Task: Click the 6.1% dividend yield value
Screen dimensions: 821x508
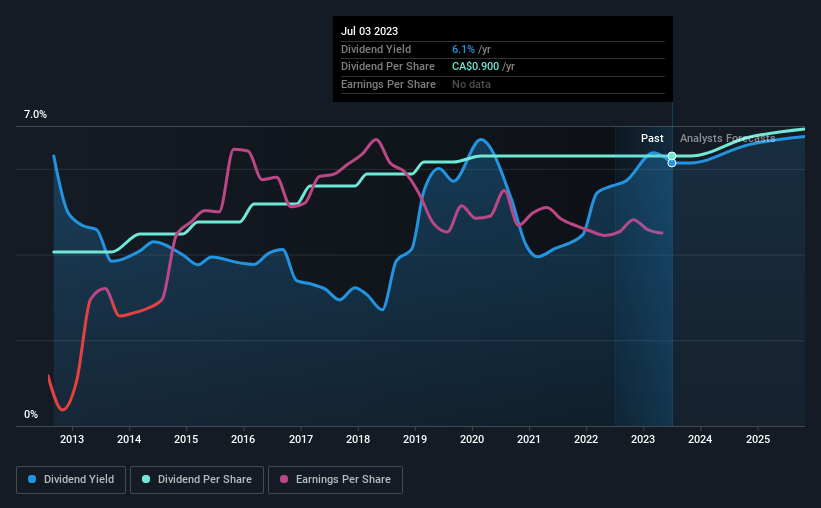Action: [x=463, y=49]
